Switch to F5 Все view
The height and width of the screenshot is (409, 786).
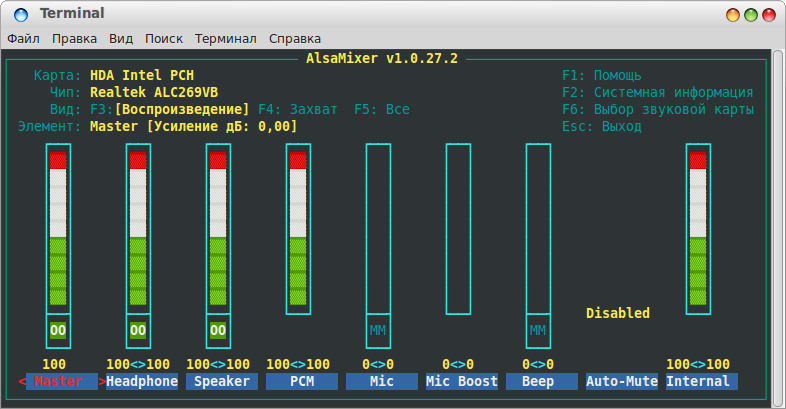(382, 109)
